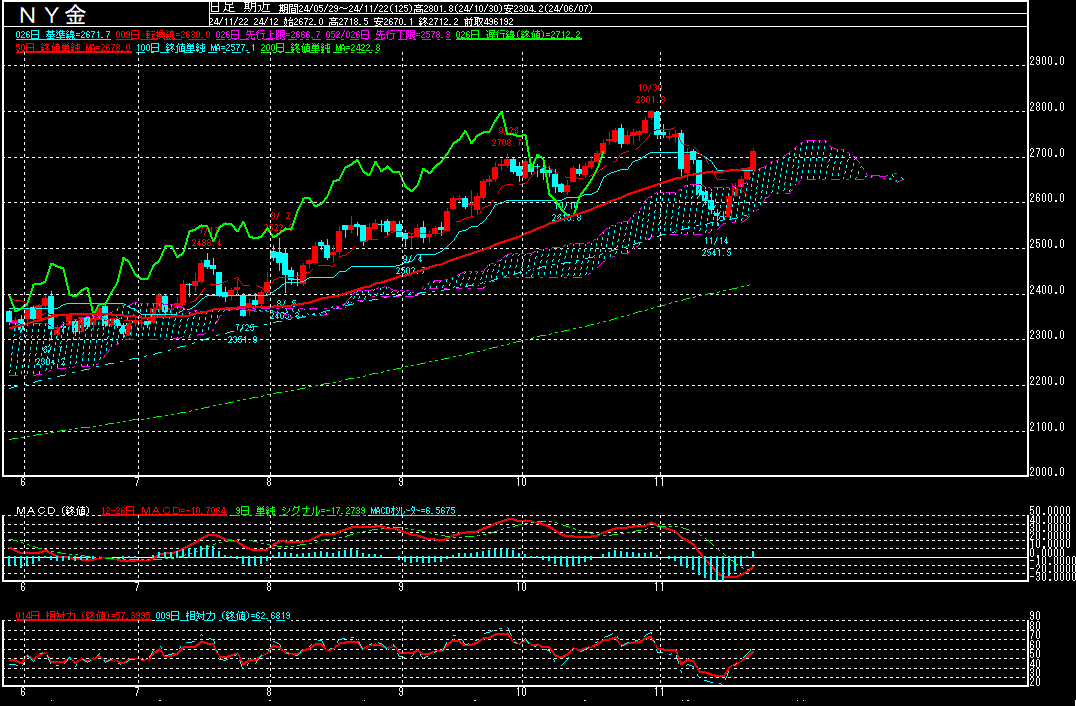This screenshot has width=1076, height=706.
Task: Click month 10 on the price chart axis
Action: (x=522, y=482)
